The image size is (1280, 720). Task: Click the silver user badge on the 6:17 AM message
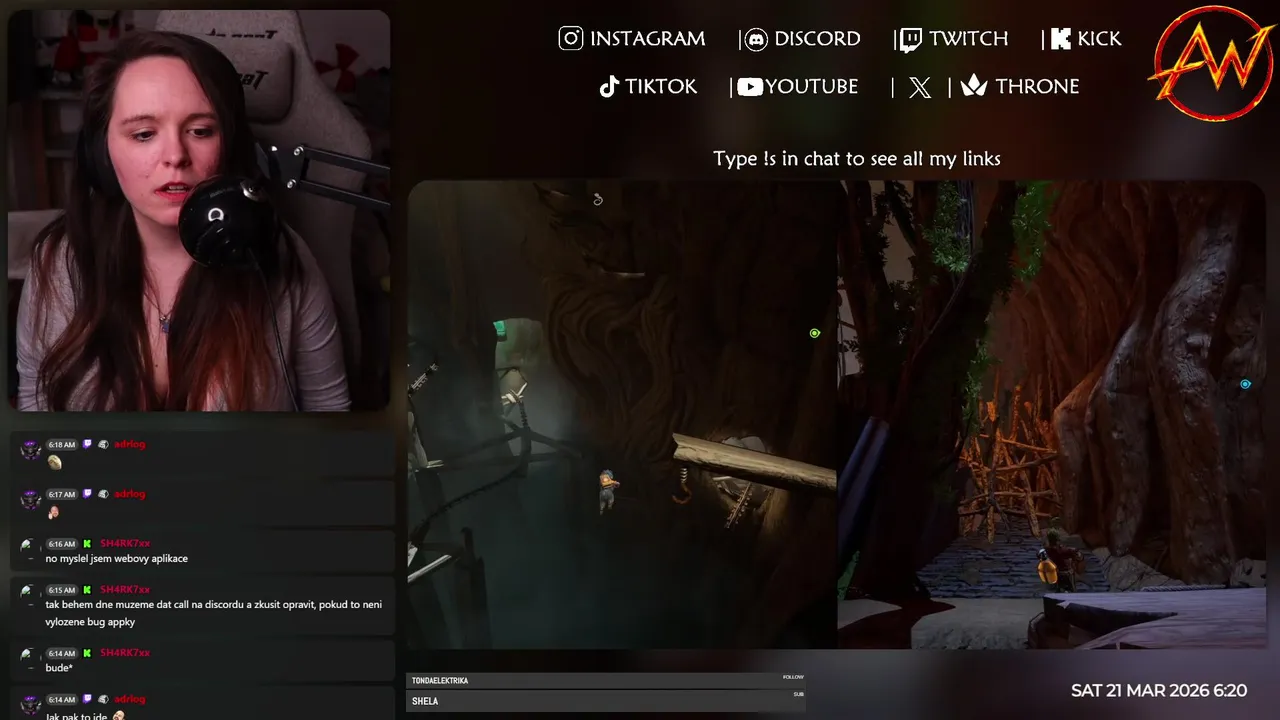coord(103,494)
